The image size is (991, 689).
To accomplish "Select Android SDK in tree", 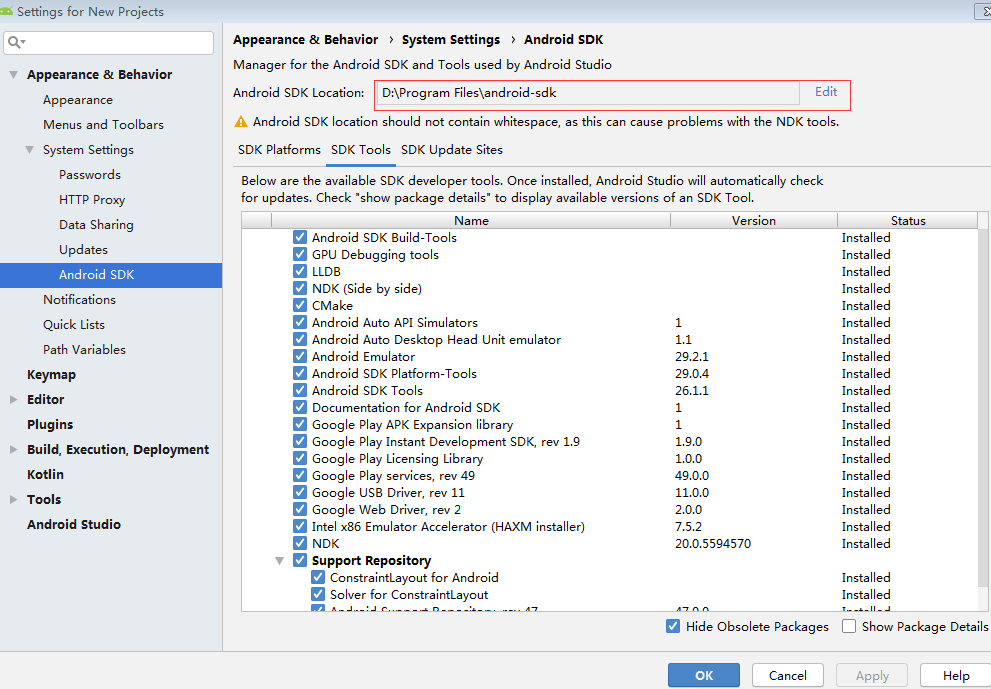I will [111, 275].
